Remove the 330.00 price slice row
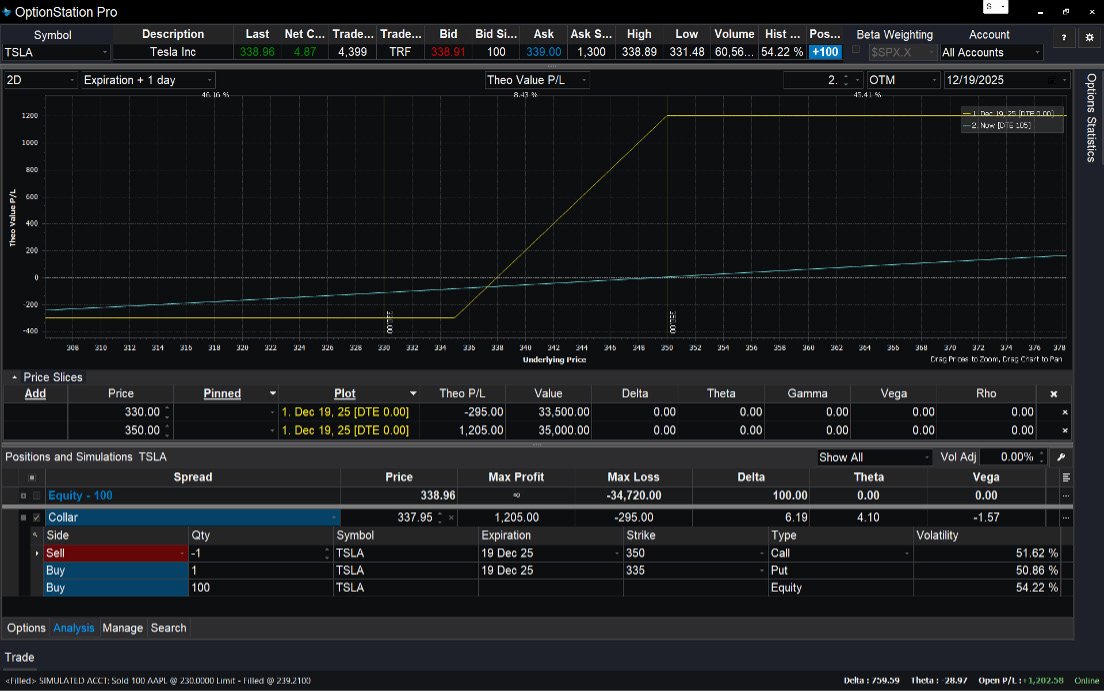The image size is (1104, 692). click(1064, 412)
